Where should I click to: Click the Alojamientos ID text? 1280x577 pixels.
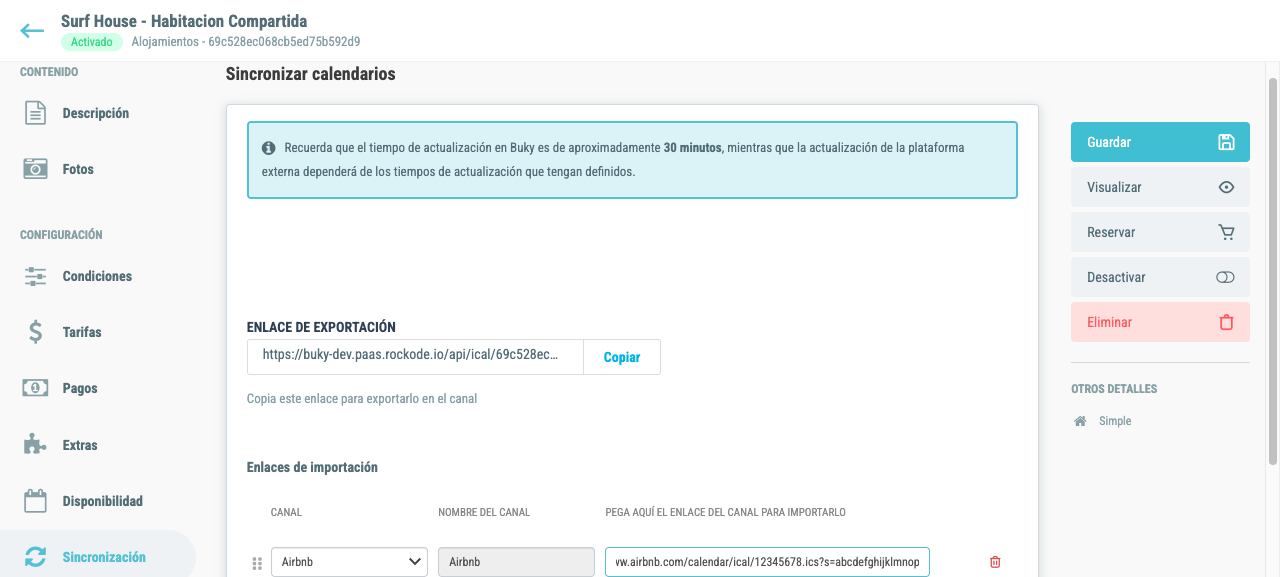pos(246,42)
